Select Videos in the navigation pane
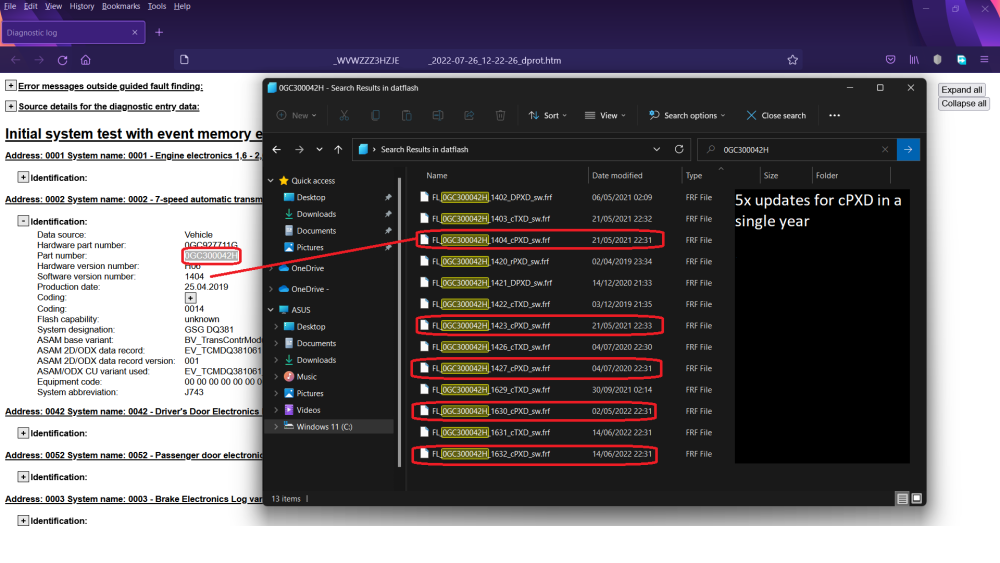This screenshot has width=1000, height=563. pyautogui.click(x=308, y=410)
